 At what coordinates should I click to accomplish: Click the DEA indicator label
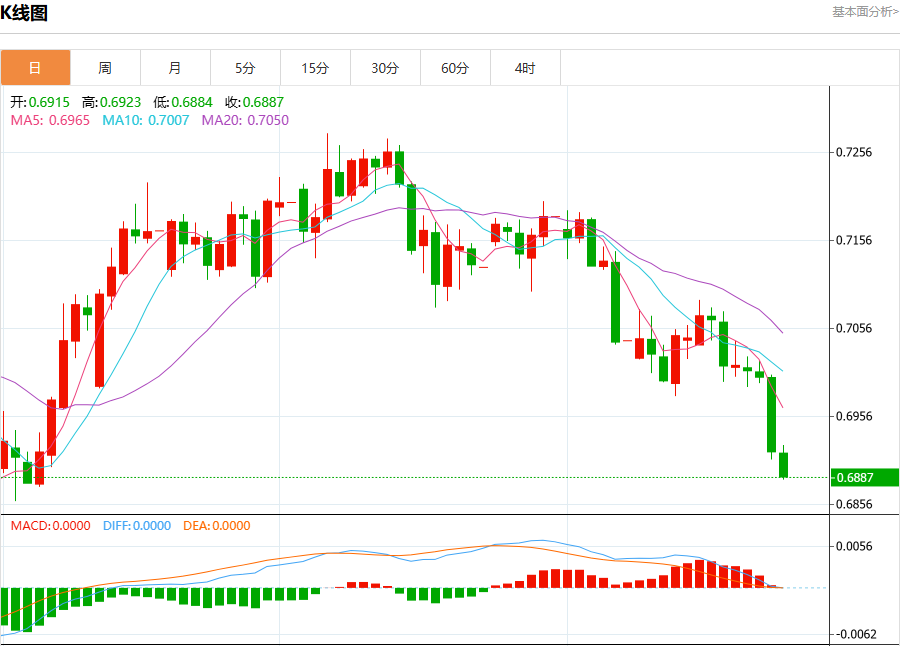217,526
